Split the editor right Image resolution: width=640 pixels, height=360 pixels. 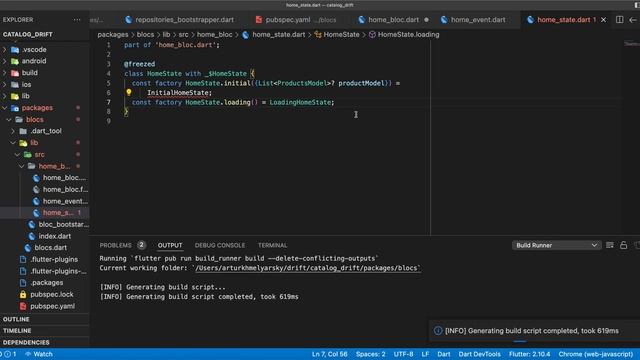(619, 20)
